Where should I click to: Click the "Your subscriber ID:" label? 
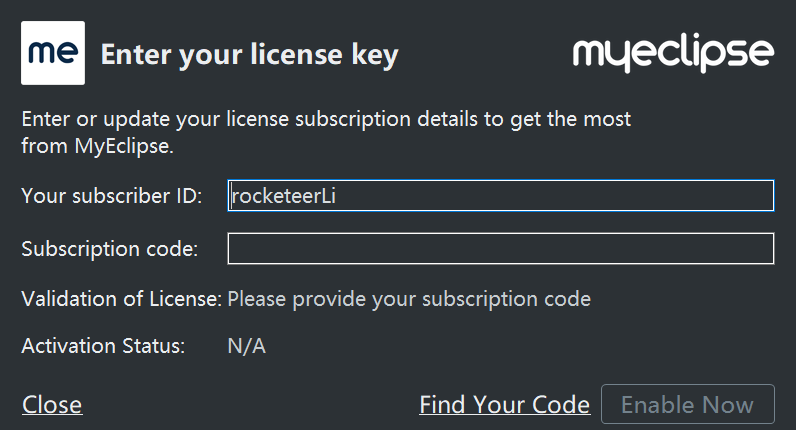tap(112, 195)
